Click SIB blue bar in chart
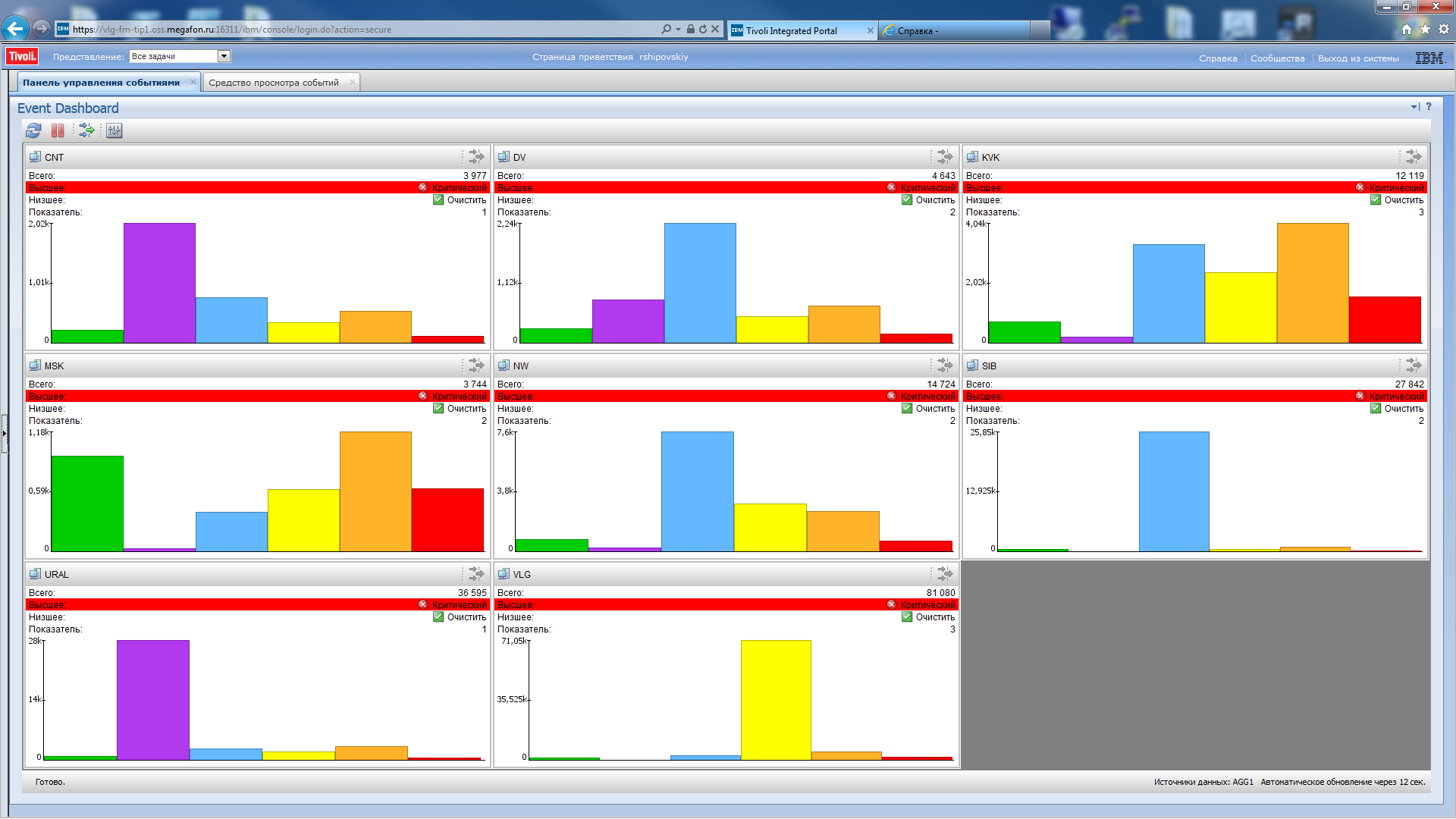1456x819 pixels. (x=1174, y=491)
